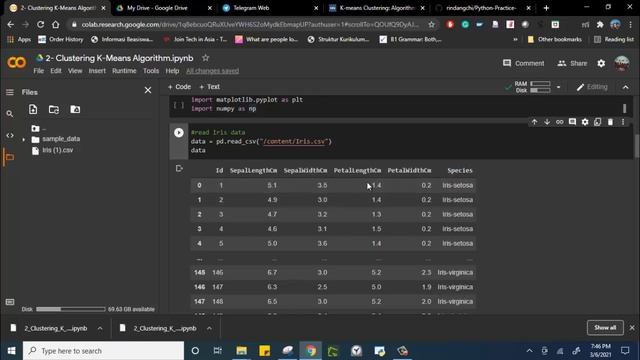This screenshot has width=640, height=360.
Task: Copy link to cell icon
Action: pos(560,122)
